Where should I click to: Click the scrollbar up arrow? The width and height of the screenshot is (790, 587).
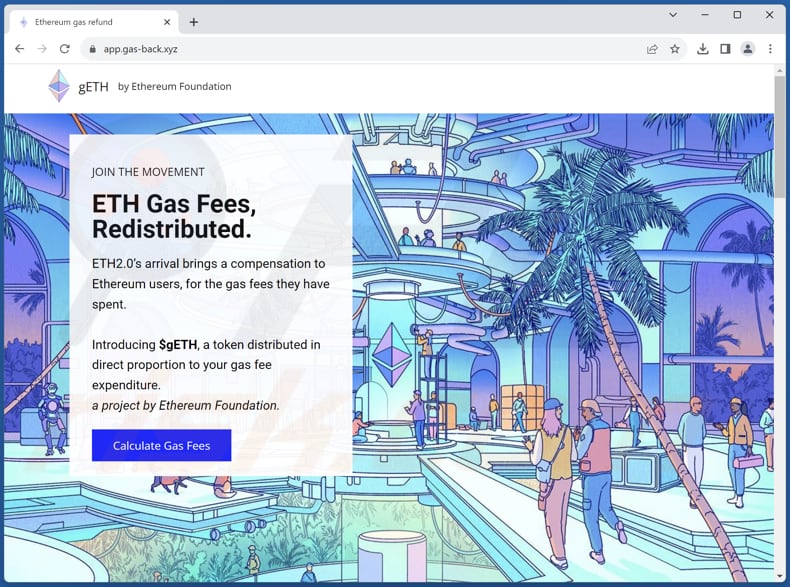(x=779, y=70)
